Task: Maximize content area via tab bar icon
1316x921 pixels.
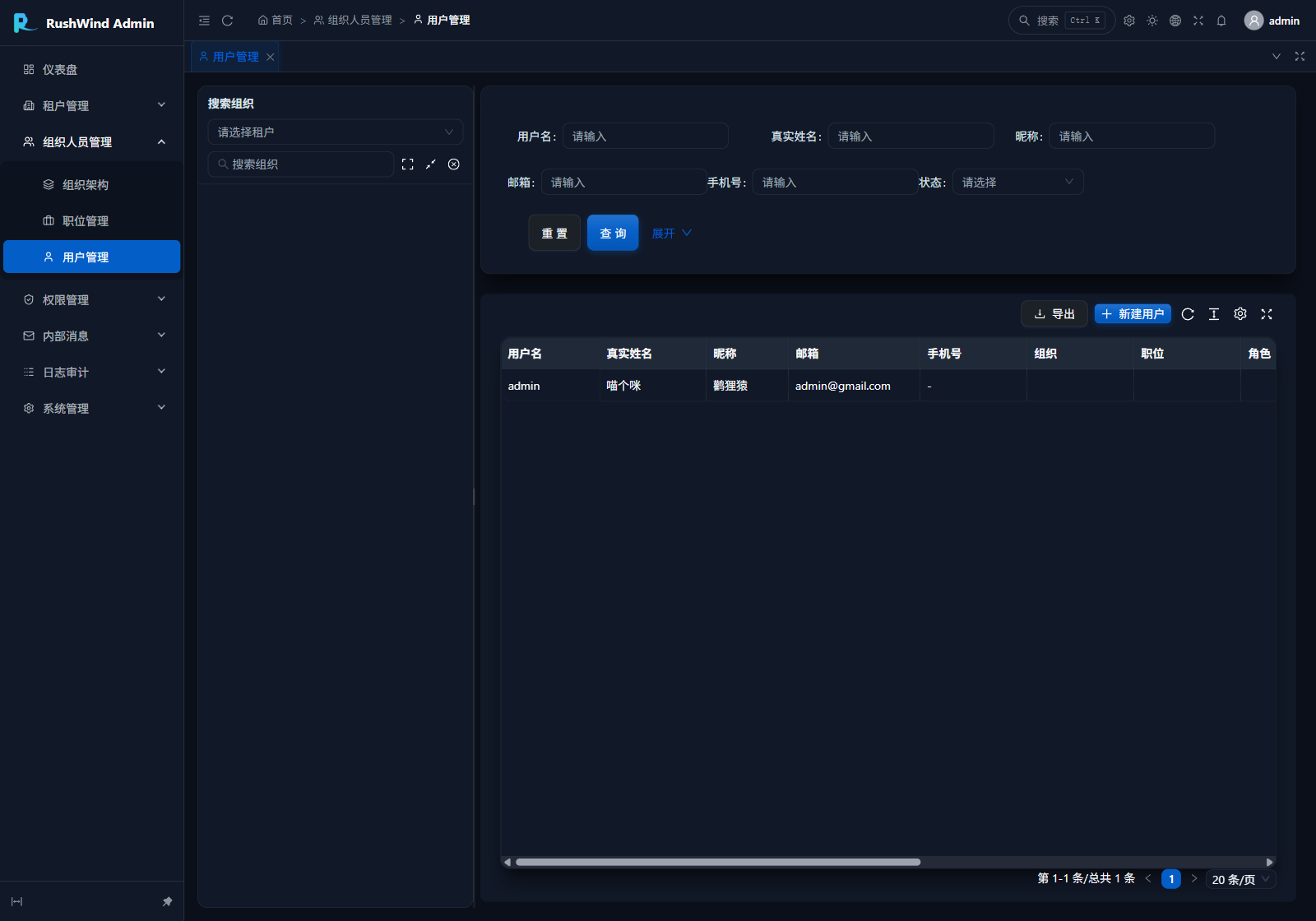Action: point(1300,57)
